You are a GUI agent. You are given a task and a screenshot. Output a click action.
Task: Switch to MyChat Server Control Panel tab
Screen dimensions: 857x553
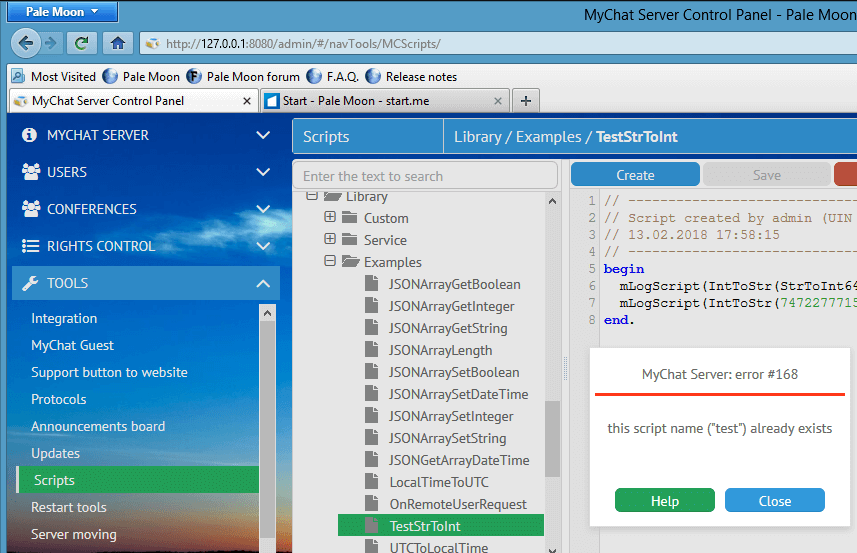(133, 101)
